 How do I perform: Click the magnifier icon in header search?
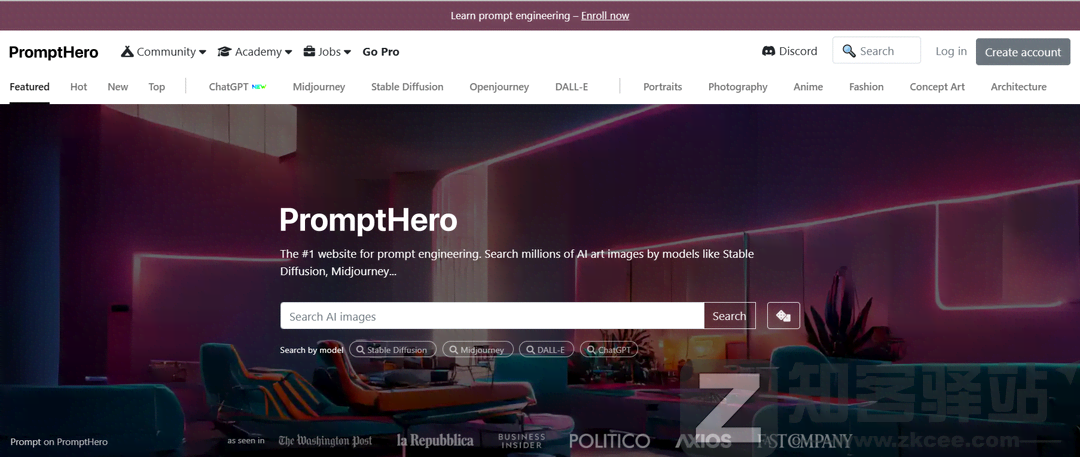click(x=849, y=51)
